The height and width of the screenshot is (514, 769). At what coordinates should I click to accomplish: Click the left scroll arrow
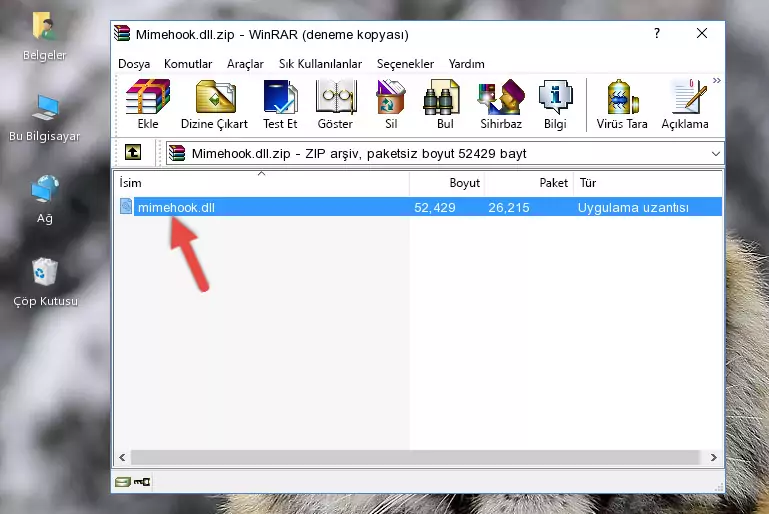point(122,458)
